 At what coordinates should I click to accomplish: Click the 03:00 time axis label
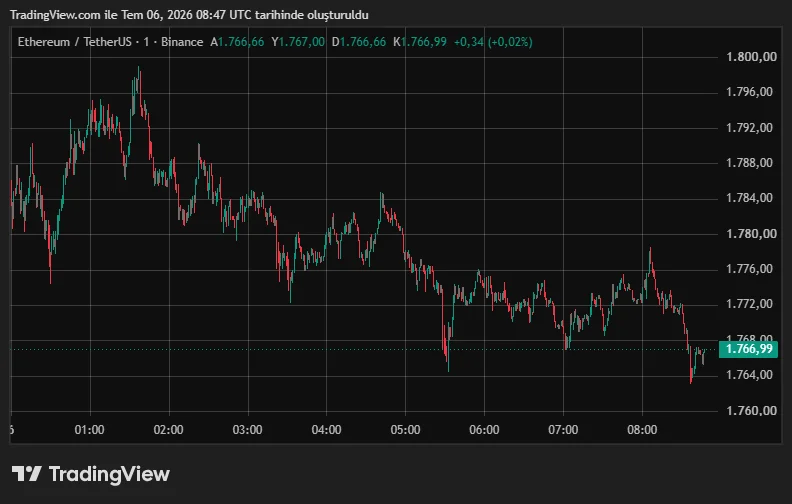pos(248,430)
